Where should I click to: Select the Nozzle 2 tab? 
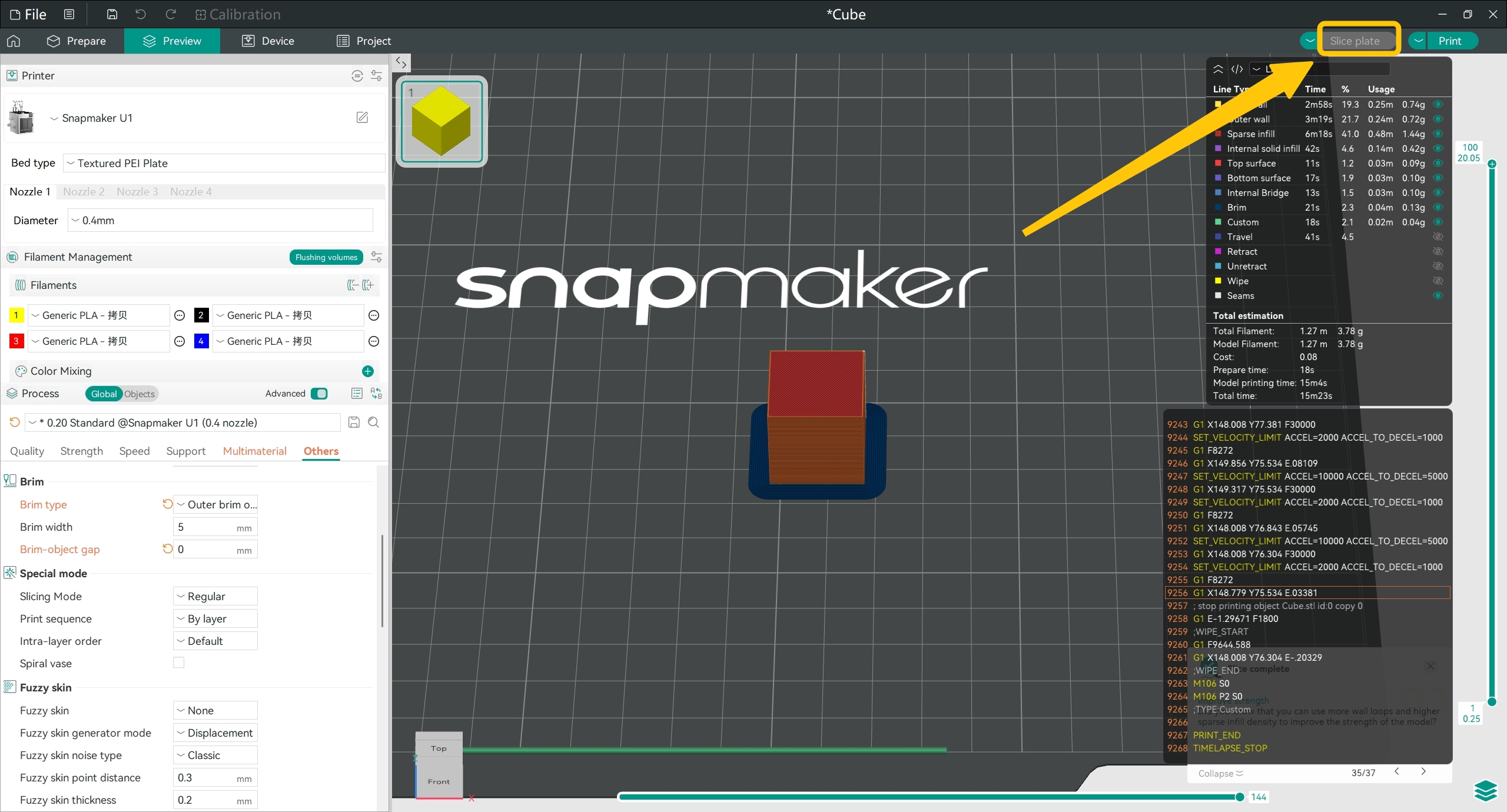pos(84,191)
